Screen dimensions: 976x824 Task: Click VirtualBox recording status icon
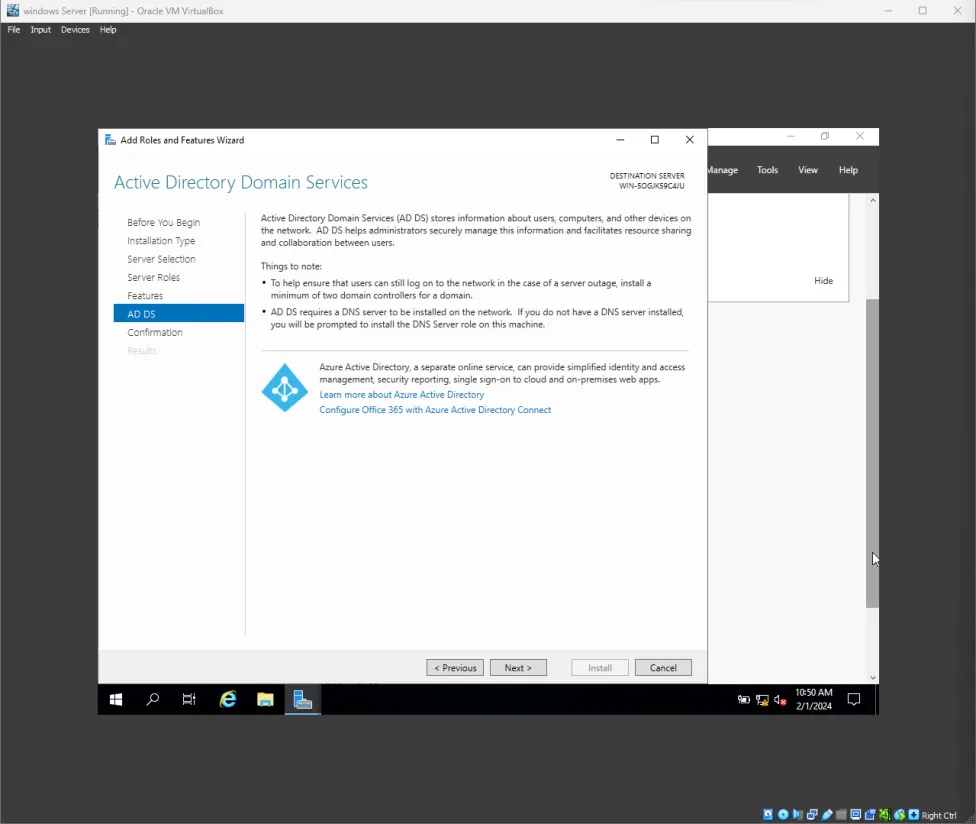(x=870, y=815)
